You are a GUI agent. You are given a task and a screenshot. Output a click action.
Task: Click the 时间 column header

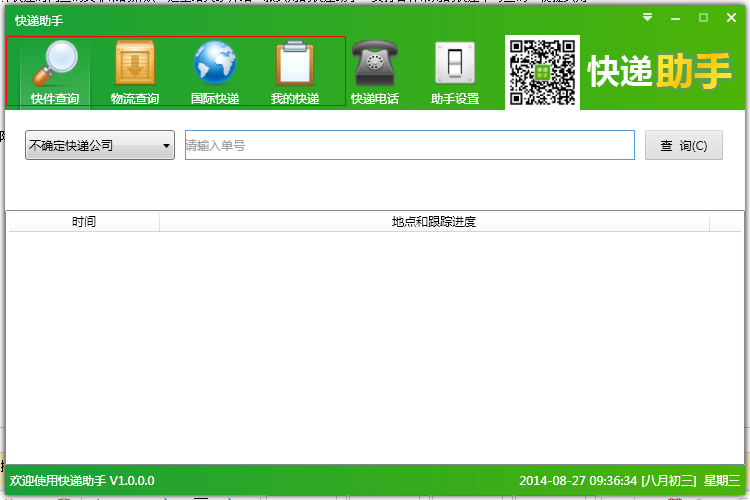pos(84,222)
